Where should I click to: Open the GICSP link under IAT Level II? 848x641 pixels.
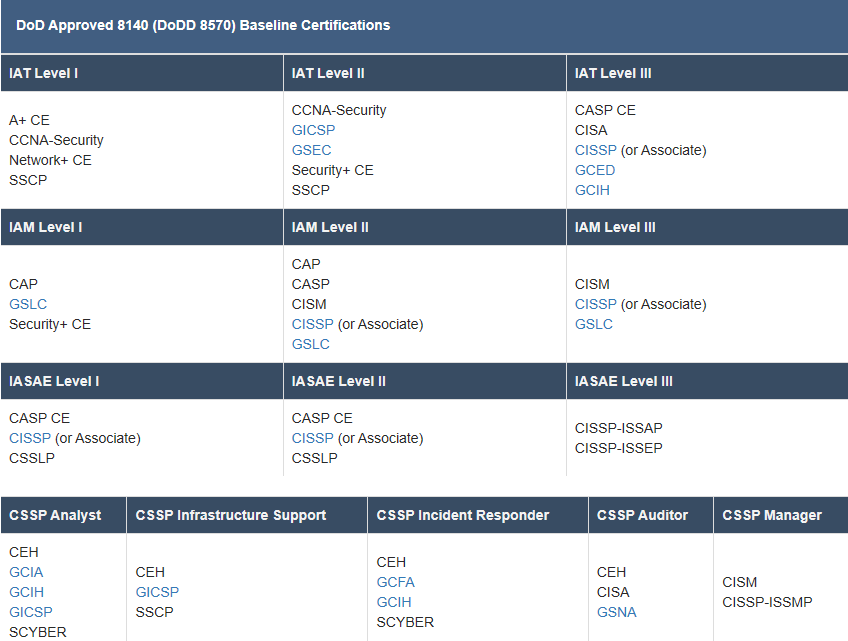click(313, 130)
